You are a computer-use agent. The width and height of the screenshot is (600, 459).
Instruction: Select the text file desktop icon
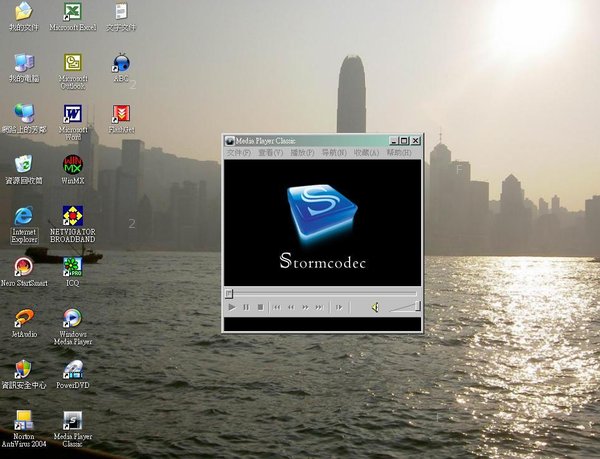121,16
